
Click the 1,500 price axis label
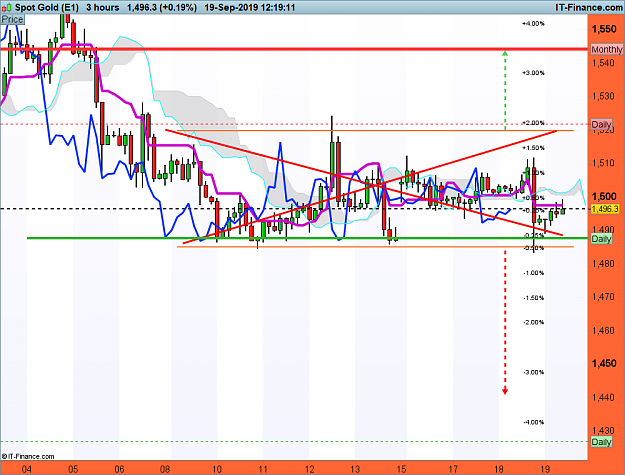tap(604, 196)
